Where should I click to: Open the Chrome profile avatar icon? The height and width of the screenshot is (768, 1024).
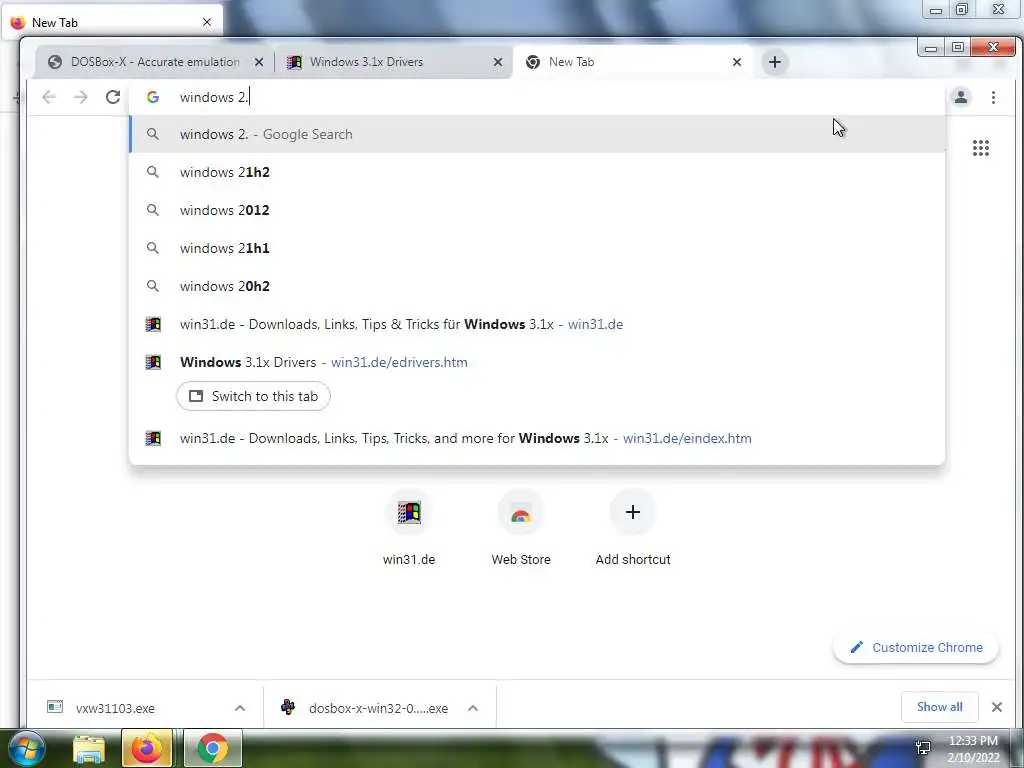point(961,97)
